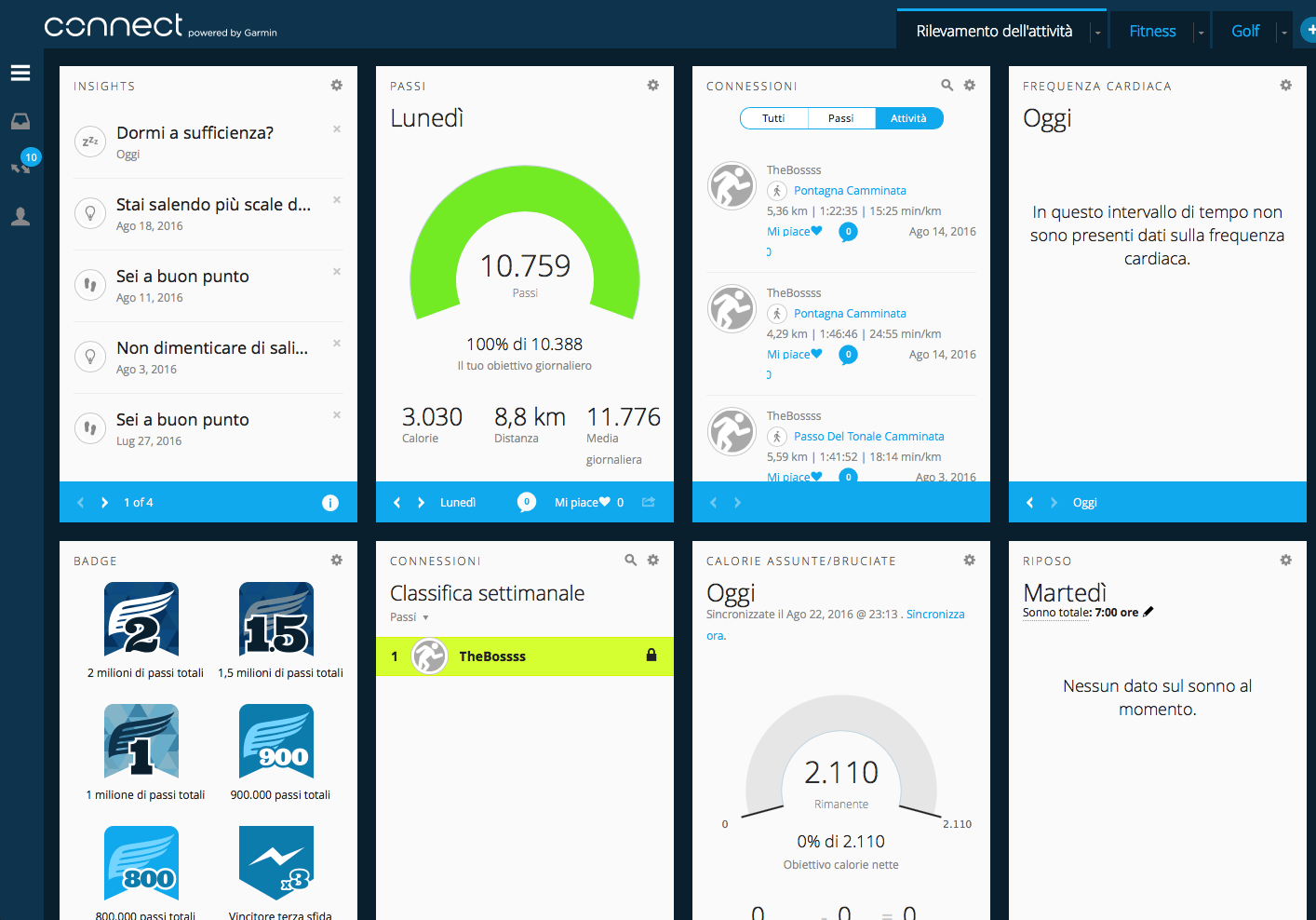Click the info icon in Insights footer

point(329,503)
